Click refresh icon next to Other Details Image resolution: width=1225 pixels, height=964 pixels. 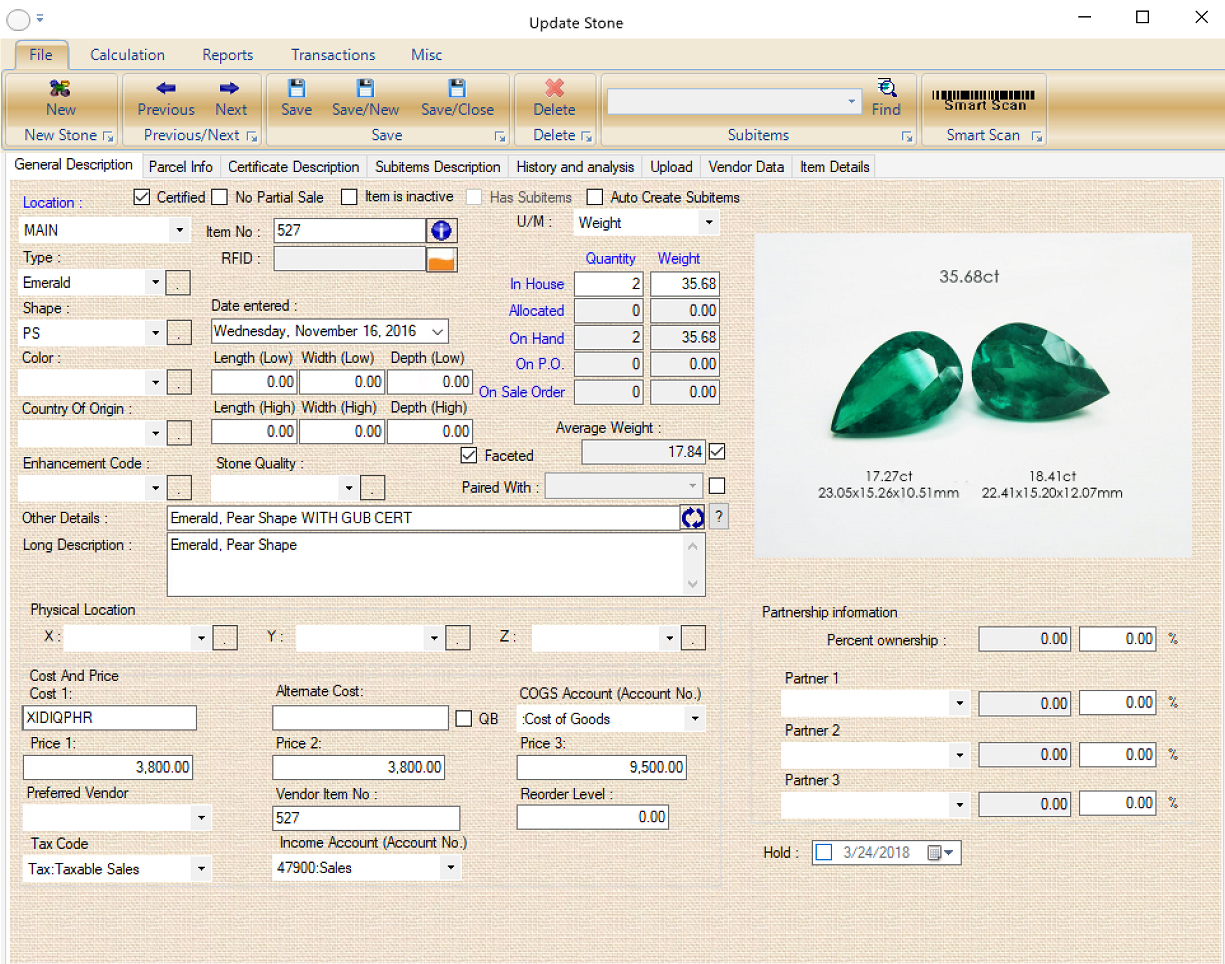[693, 517]
